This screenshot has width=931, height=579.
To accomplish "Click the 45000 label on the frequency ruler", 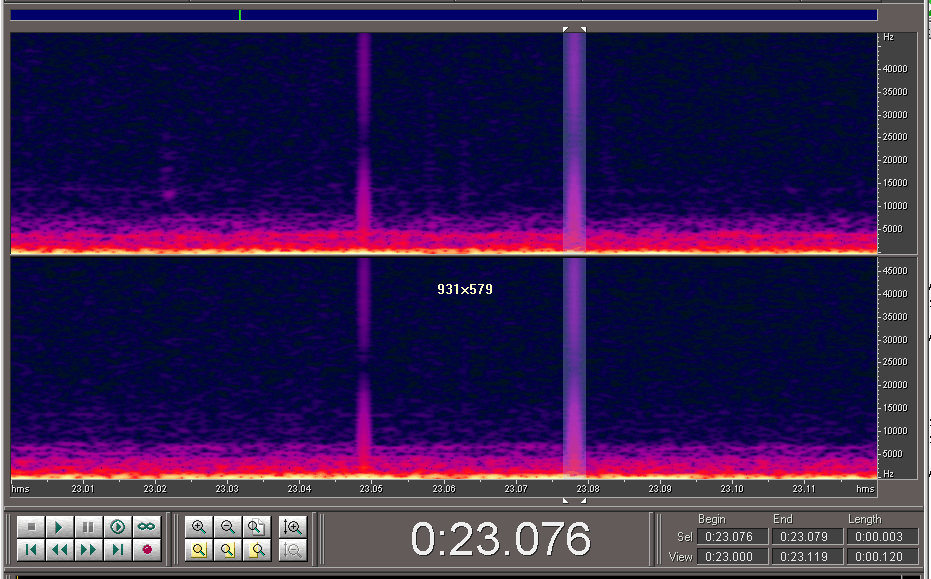I will (895, 271).
